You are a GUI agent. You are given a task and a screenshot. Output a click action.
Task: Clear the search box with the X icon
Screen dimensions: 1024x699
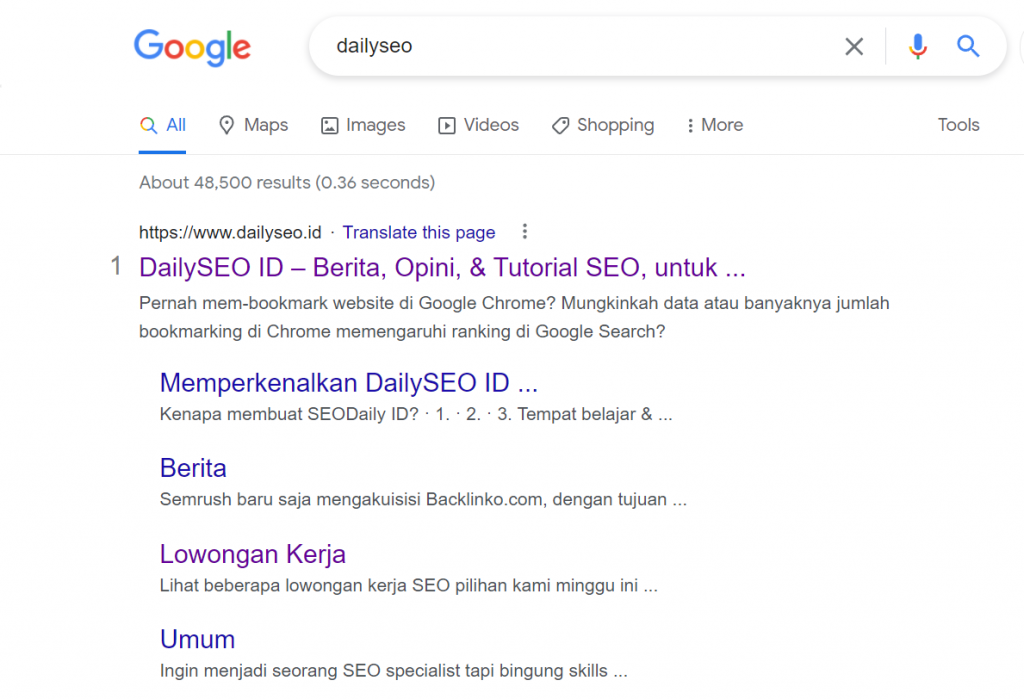(x=854, y=46)
